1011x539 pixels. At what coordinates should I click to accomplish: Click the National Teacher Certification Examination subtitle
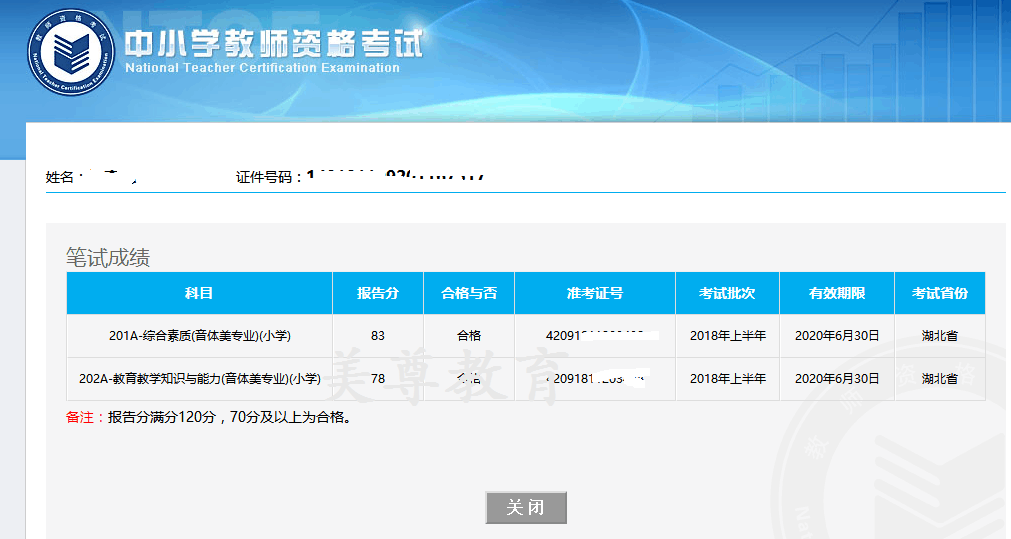point(262,69)
